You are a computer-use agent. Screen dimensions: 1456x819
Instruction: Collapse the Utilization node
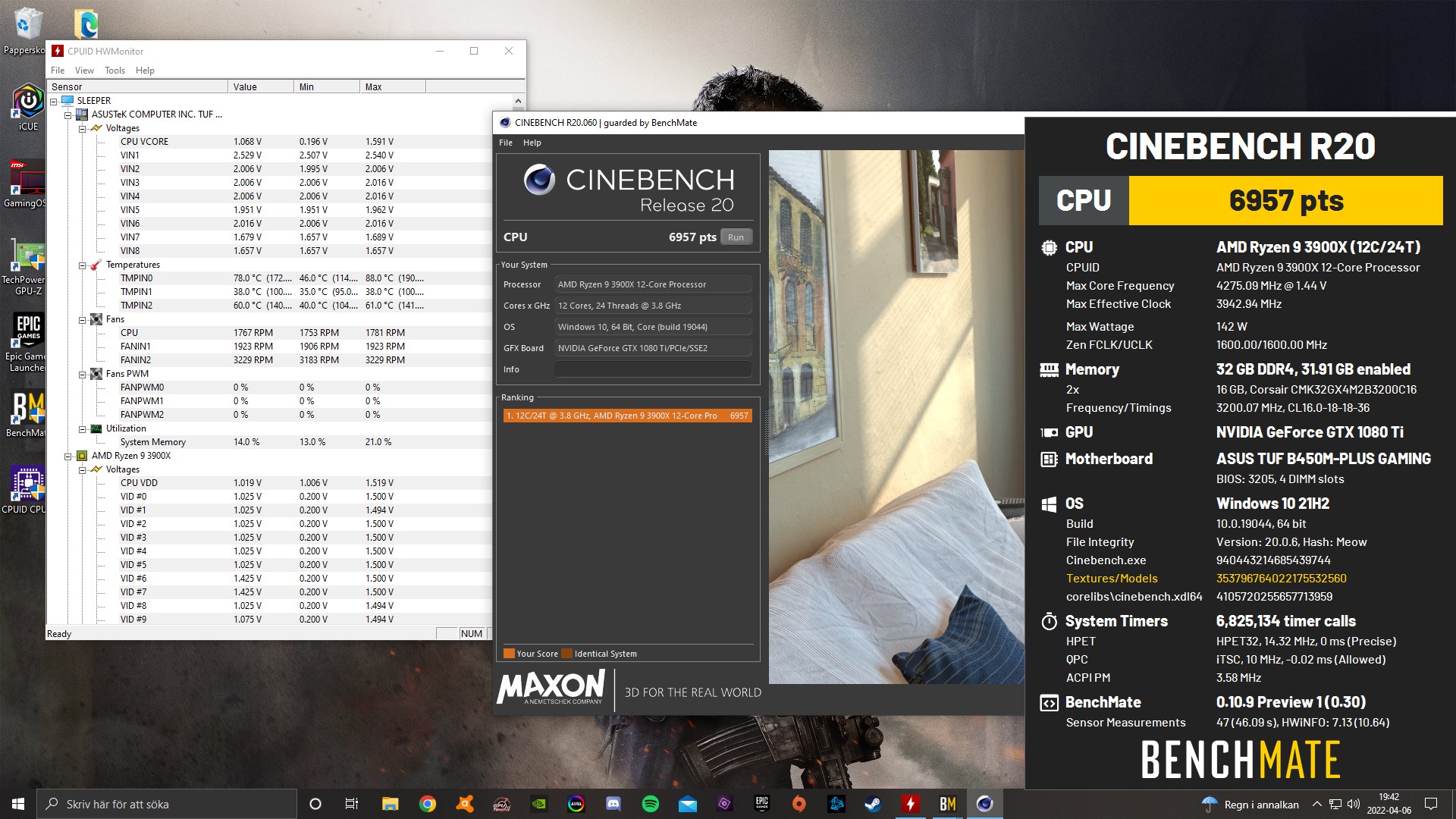tap(83, 428)
